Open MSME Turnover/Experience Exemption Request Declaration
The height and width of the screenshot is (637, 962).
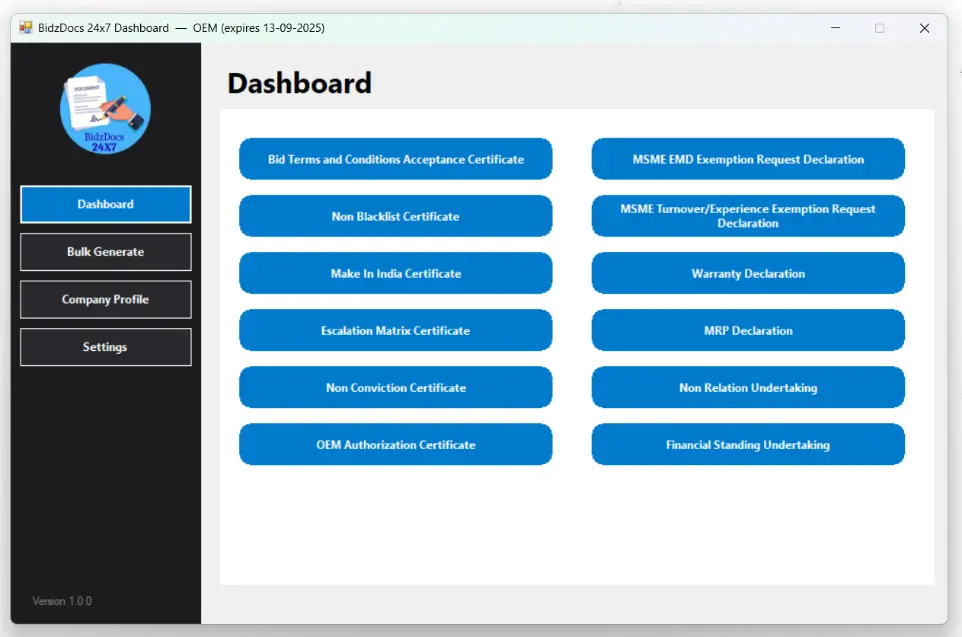pyautogui.click(x=748, y=216)
